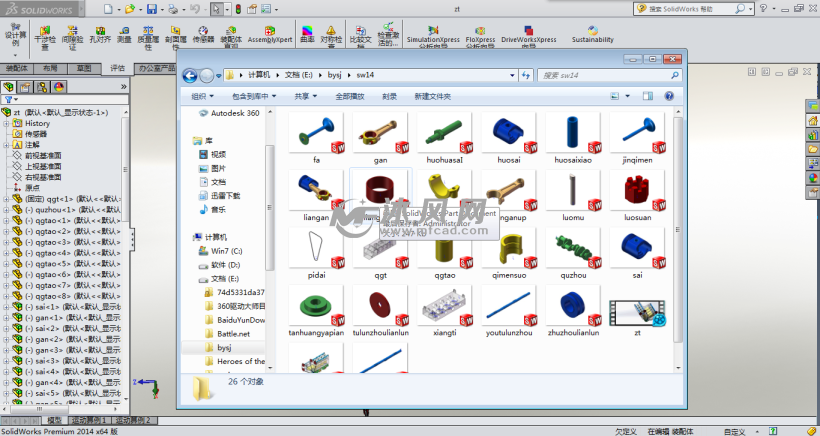Viewport: 820px width, 436px height.
Task: Open the 质量属性 mass properties tool
Action: [148, 38]
